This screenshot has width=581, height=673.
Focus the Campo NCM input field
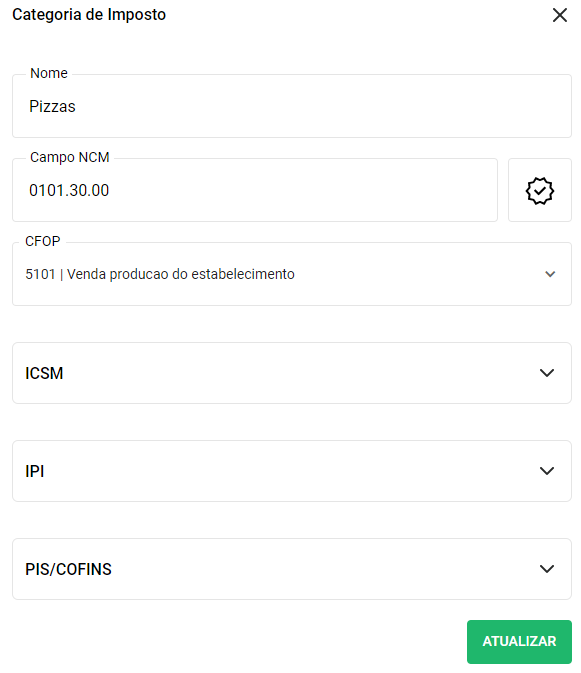[x=255, y=190]
